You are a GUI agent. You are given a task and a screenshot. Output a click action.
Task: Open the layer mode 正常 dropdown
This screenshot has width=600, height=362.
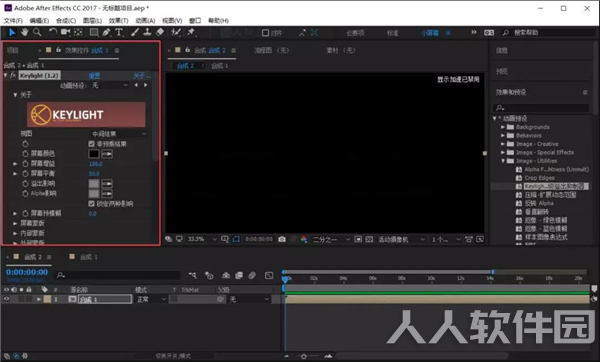(151, 299)
